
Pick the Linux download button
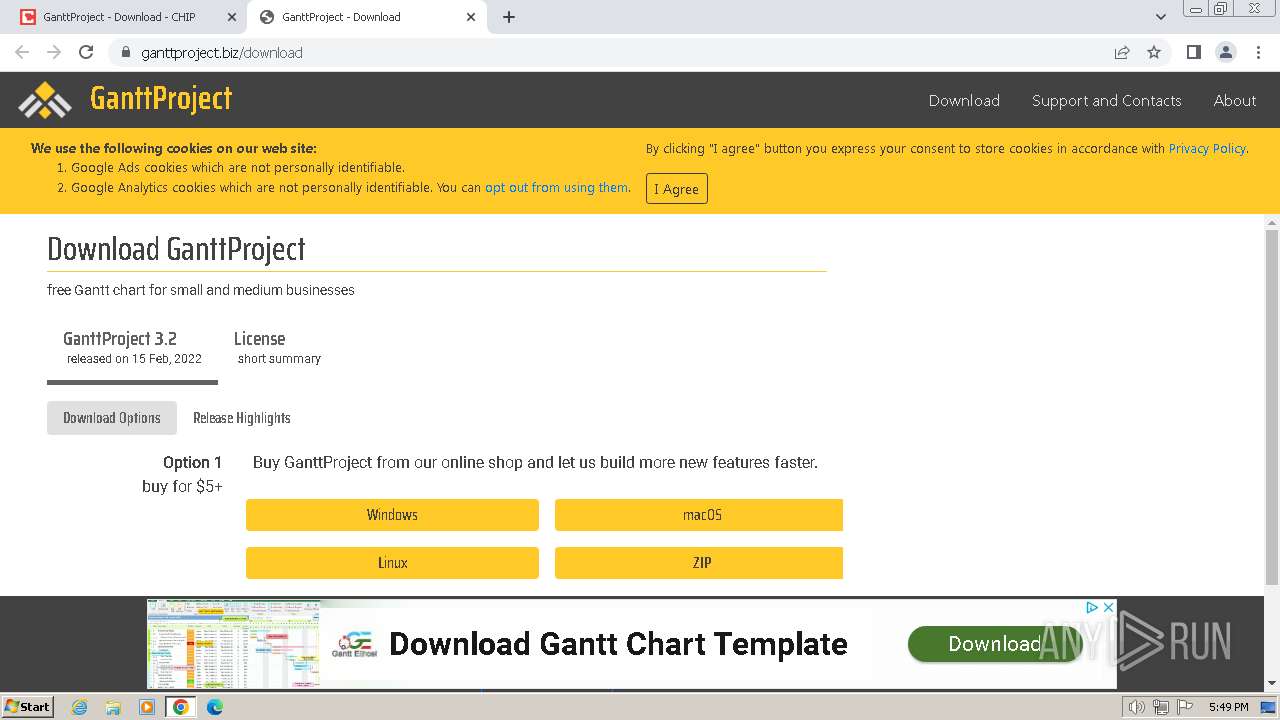click(x=392, y=563)
